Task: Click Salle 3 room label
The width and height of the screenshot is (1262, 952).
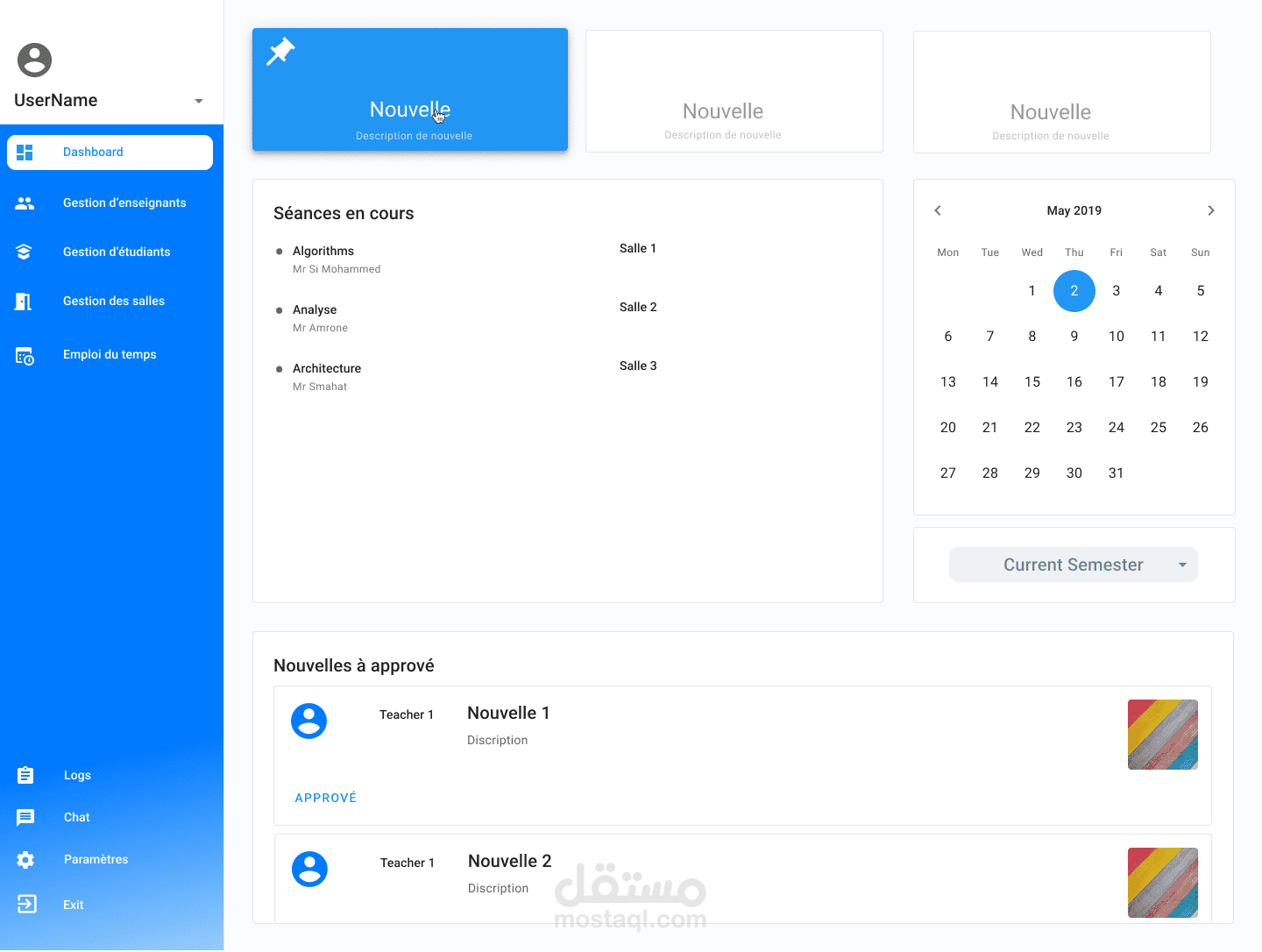Action: pos(638,366)
